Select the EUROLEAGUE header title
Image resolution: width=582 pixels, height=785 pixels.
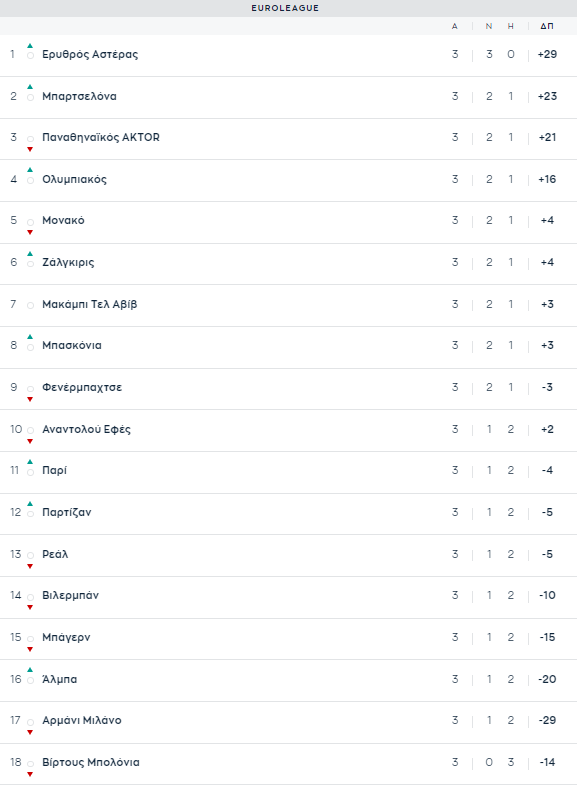[285, 8]
